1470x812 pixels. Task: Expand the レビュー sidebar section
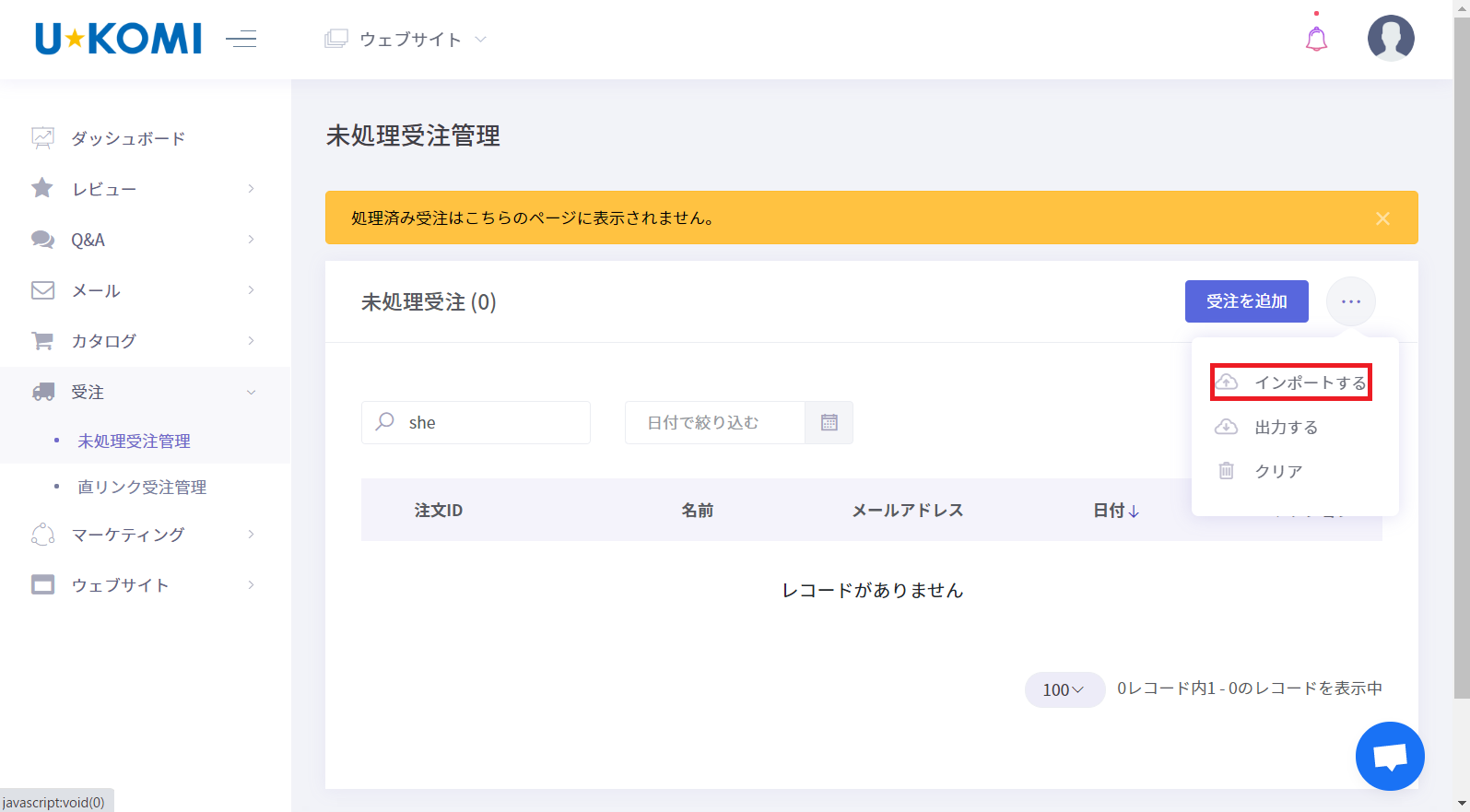(145, 189)
